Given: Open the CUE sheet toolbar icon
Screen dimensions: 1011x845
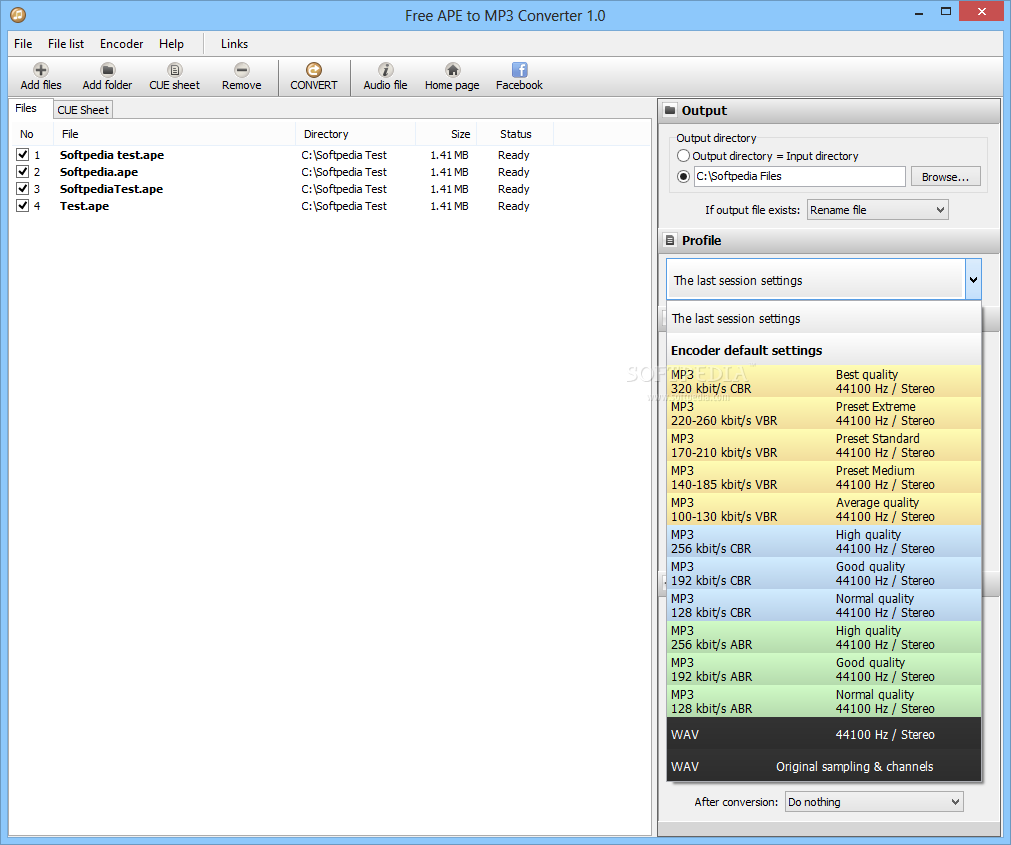Looking at the screenshot, I should coord(175,70).
